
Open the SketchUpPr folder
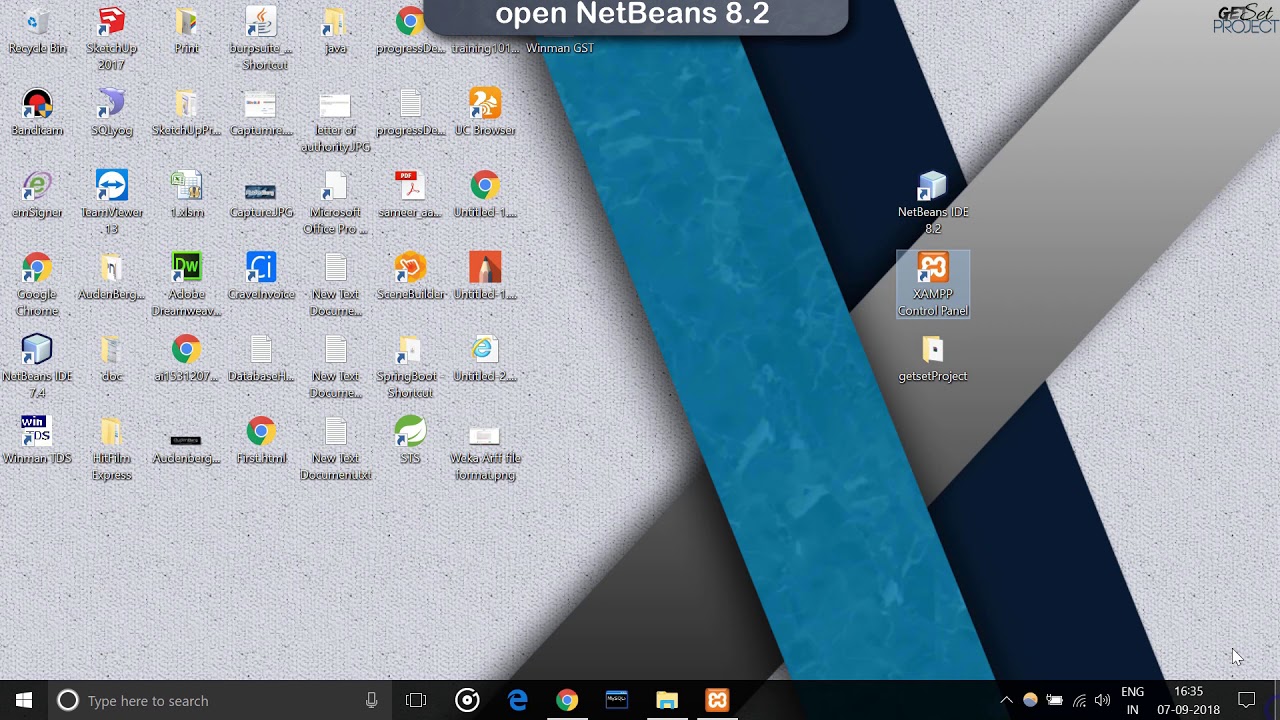tap(186, 112)
